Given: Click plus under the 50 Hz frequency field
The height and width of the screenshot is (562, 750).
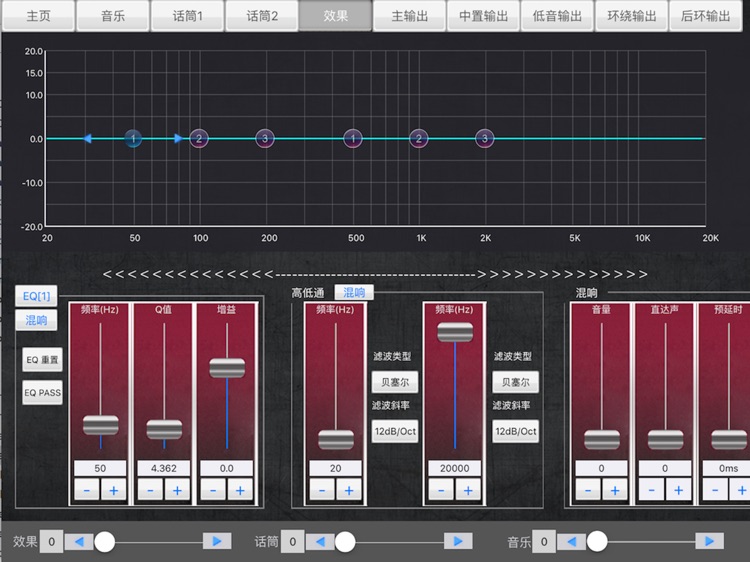Looking at the screenshot, I should [x=113, y=490].
